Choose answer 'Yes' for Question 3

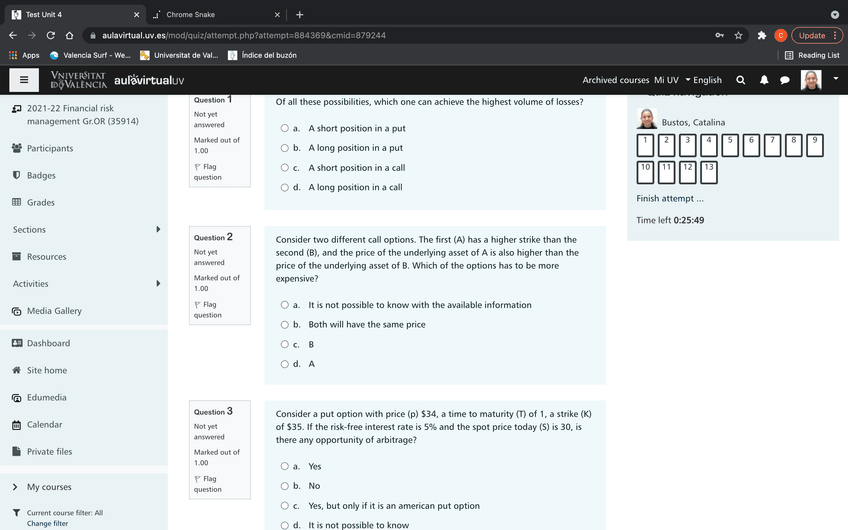point(285,466)
